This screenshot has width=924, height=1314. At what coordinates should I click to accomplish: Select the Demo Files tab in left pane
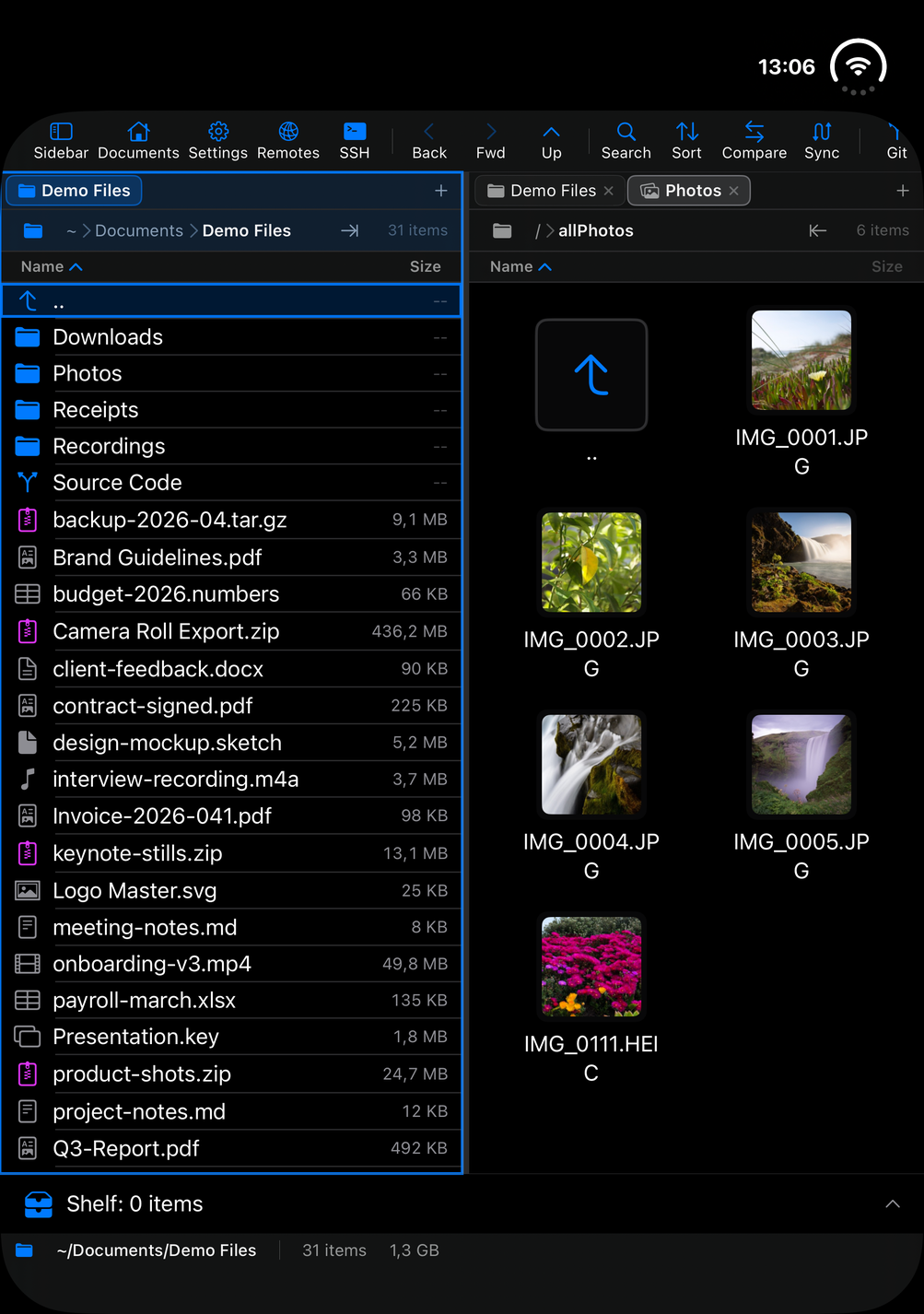point(75,191)
